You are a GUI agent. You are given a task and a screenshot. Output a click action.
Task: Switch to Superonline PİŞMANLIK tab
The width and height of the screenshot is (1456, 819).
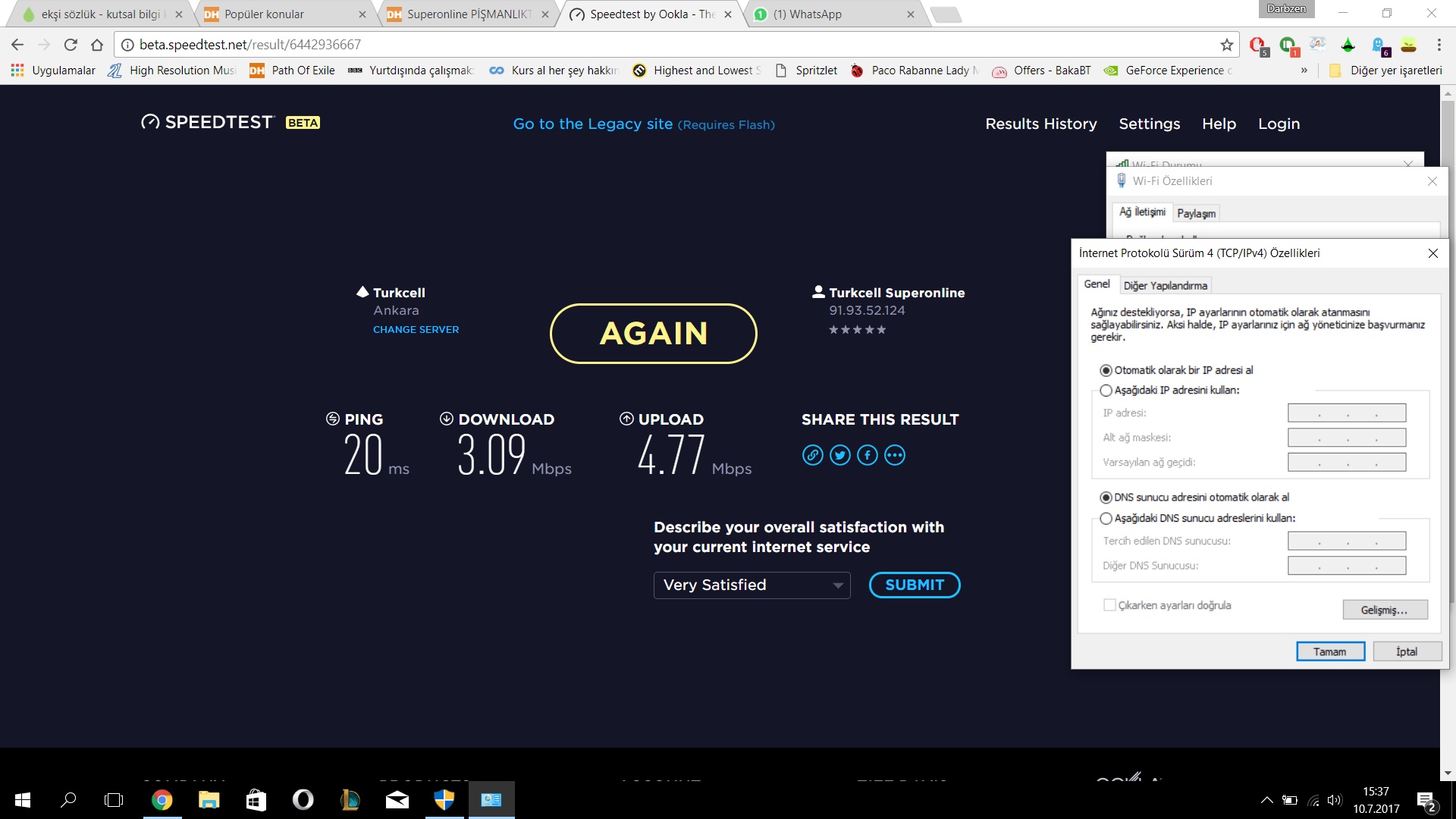(x=466, y=14)
